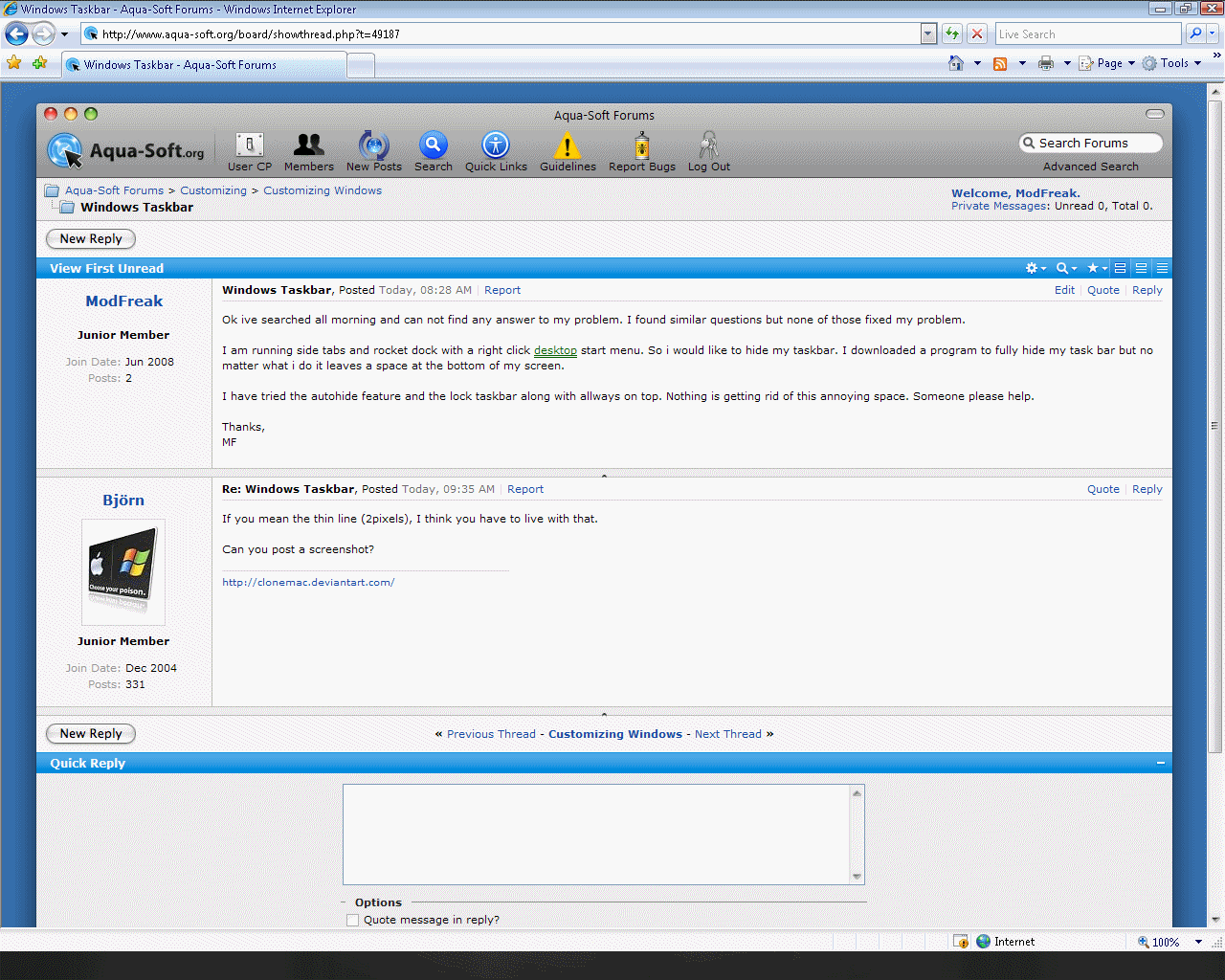
Task: Open the Home button dropdown arrow
Action: [x=977, y=63]
